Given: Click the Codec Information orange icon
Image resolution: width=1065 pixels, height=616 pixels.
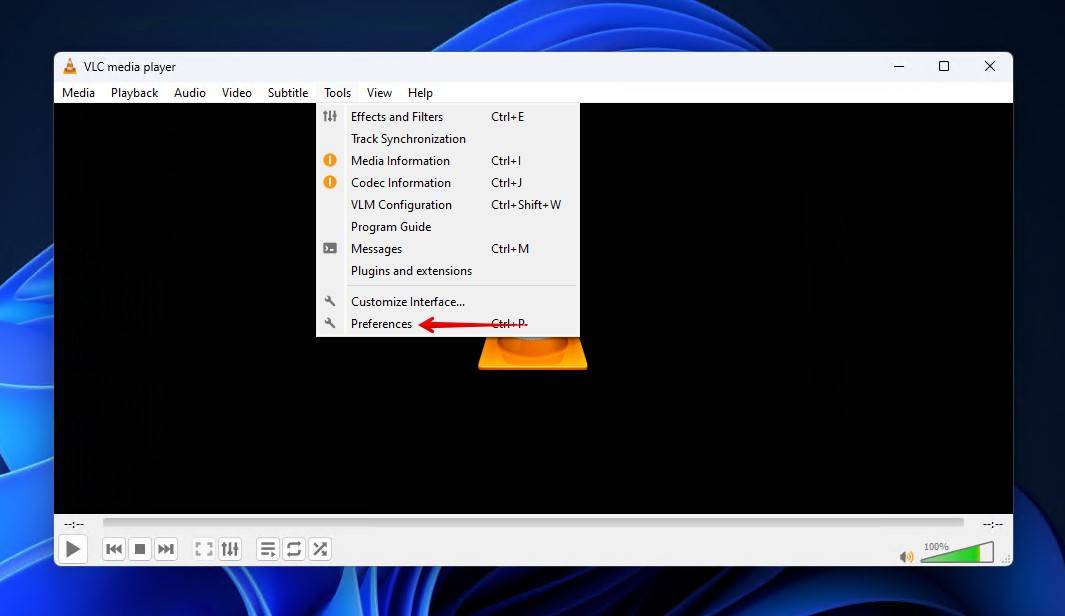Looking at the screenshot, I should [329, 182].
